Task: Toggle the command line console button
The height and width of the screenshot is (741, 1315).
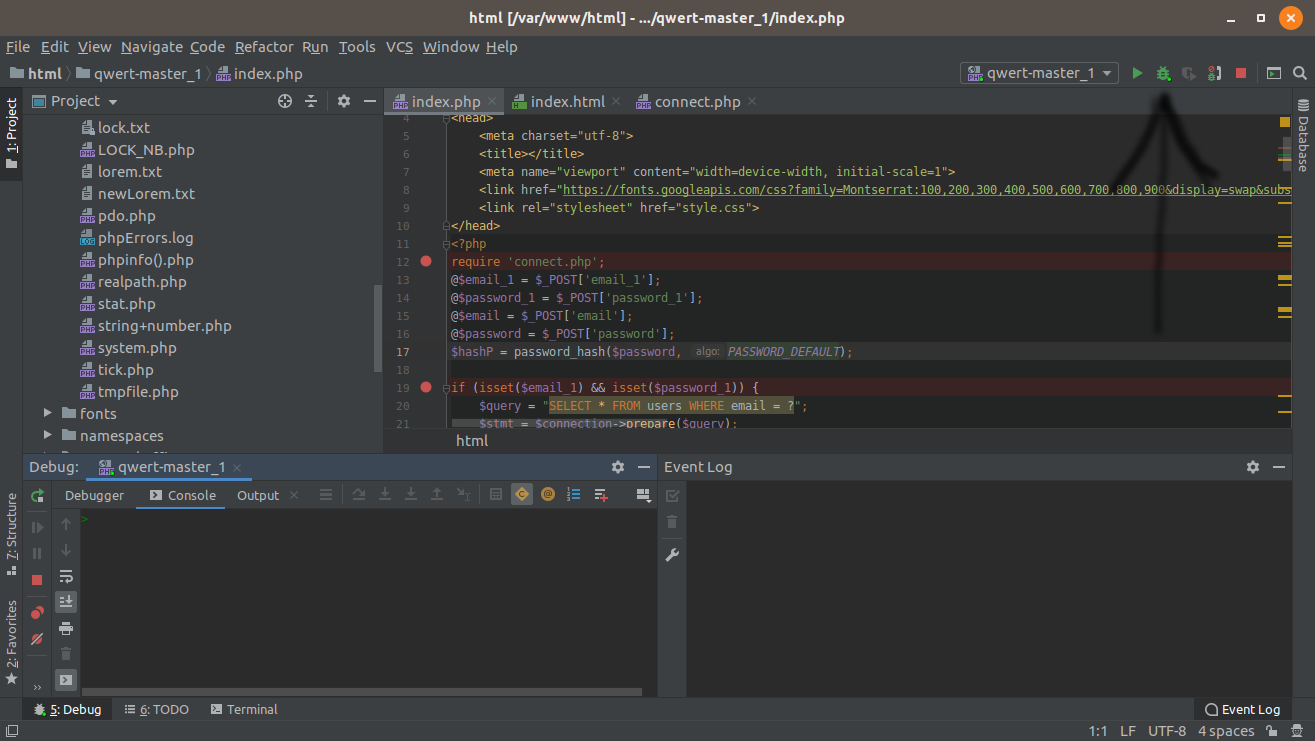Action: tap(66, 679)
